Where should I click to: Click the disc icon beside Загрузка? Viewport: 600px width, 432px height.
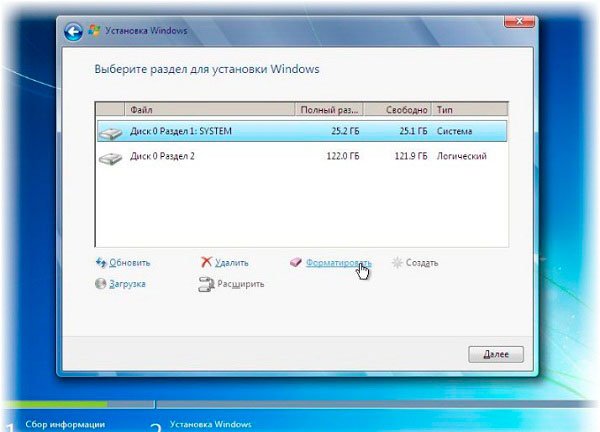[x=100, y=284]
